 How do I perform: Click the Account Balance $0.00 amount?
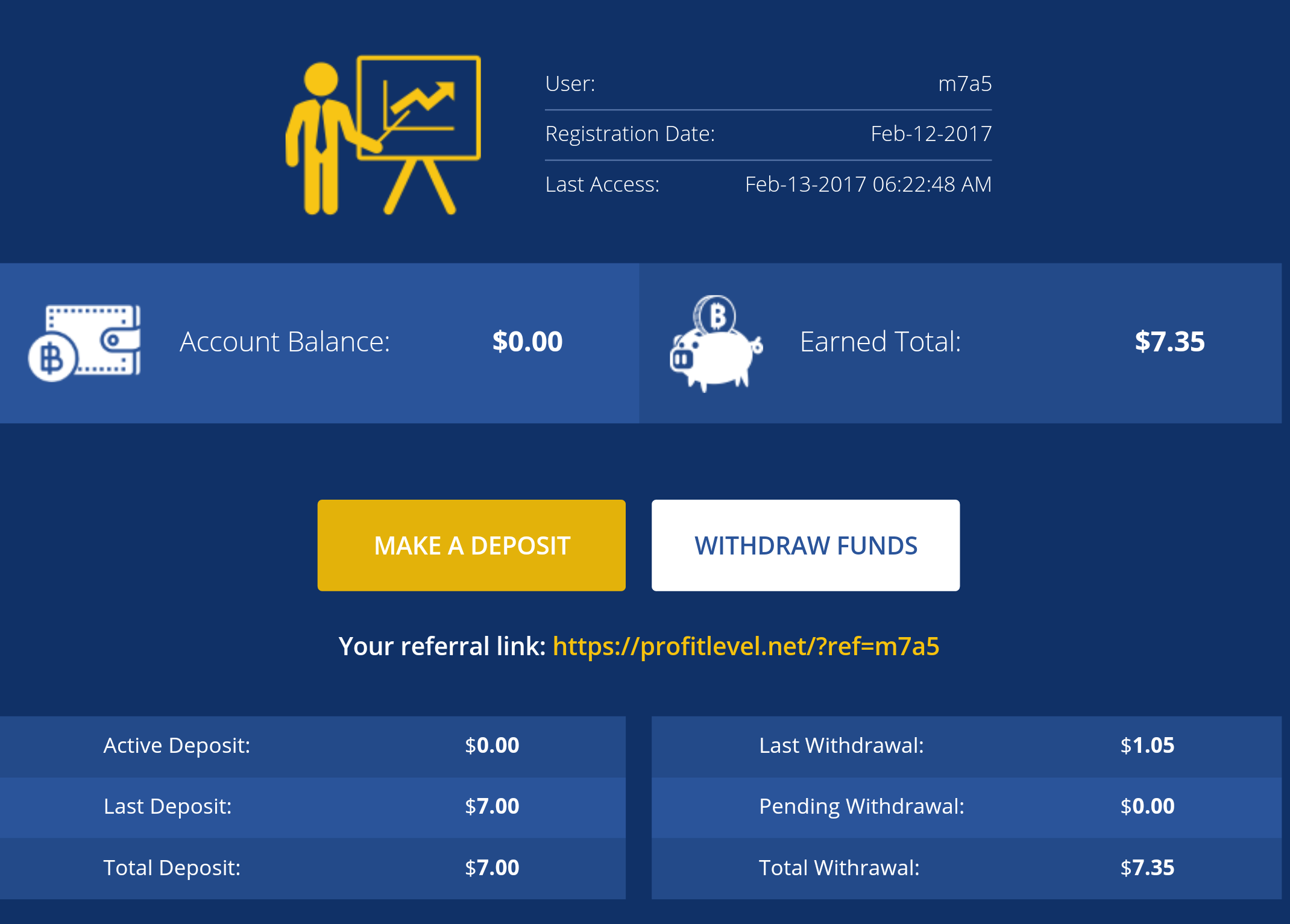(527, 342)
